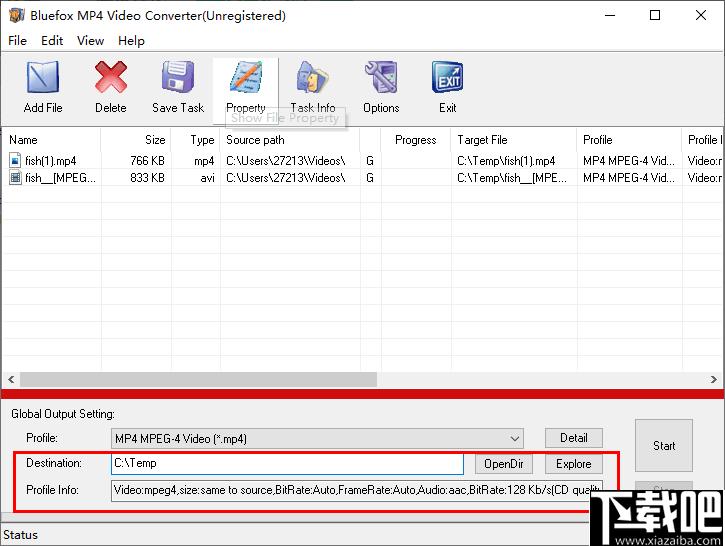This screenshot has height=546, width=725.
Task: Click MP4 MPEG-4 Vid... profile in avi row
Action: (628, 178)
